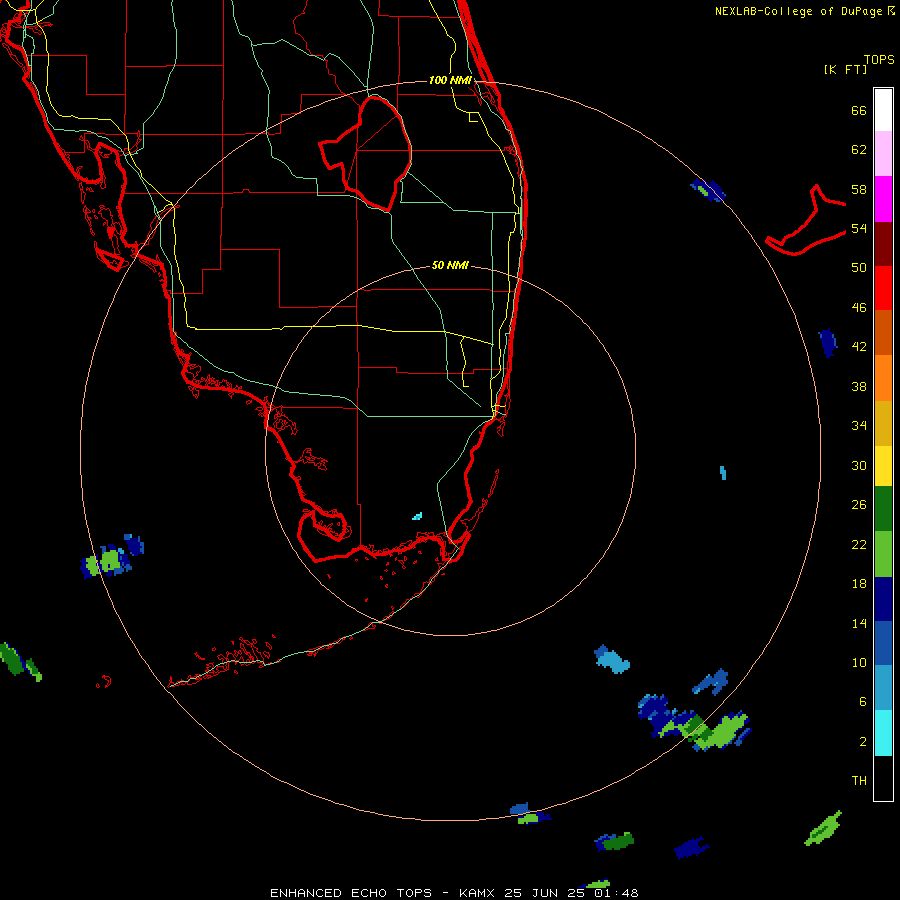Click the TOPS legend title
Viewport: 900px width, 900px height.
click(x=879, y=59)
